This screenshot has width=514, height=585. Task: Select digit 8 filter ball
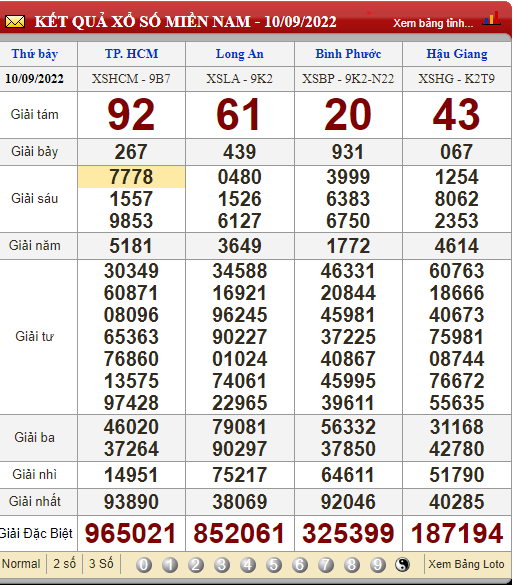pyautogui.click(x=352, y=564)
